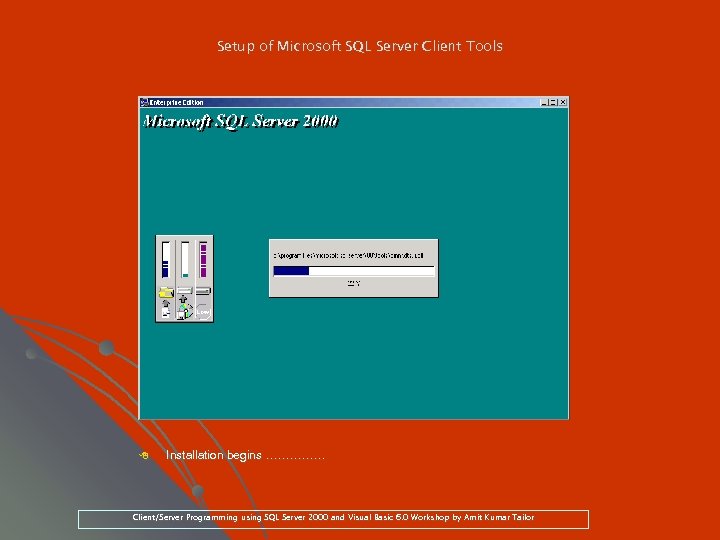
Task: Click the document icon below the folder
Action: (166, 313)
